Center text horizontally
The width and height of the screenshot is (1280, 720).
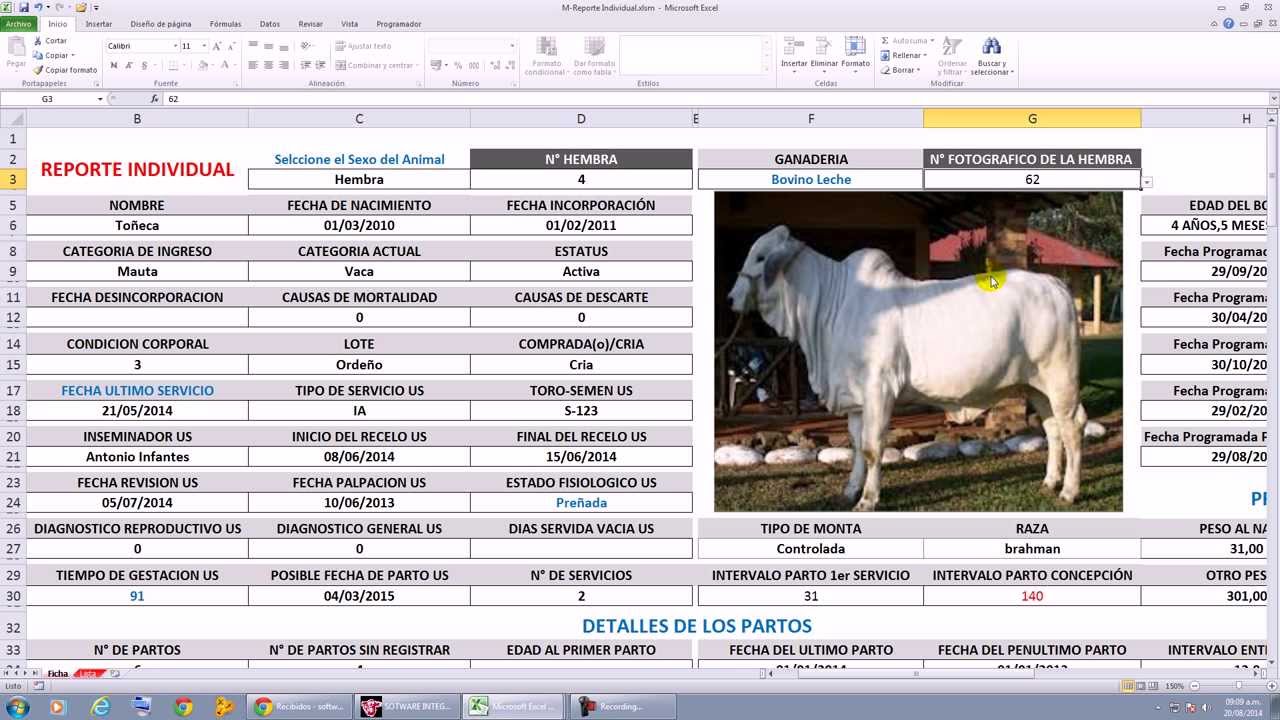pyautogui.click(x=268, y=65)
